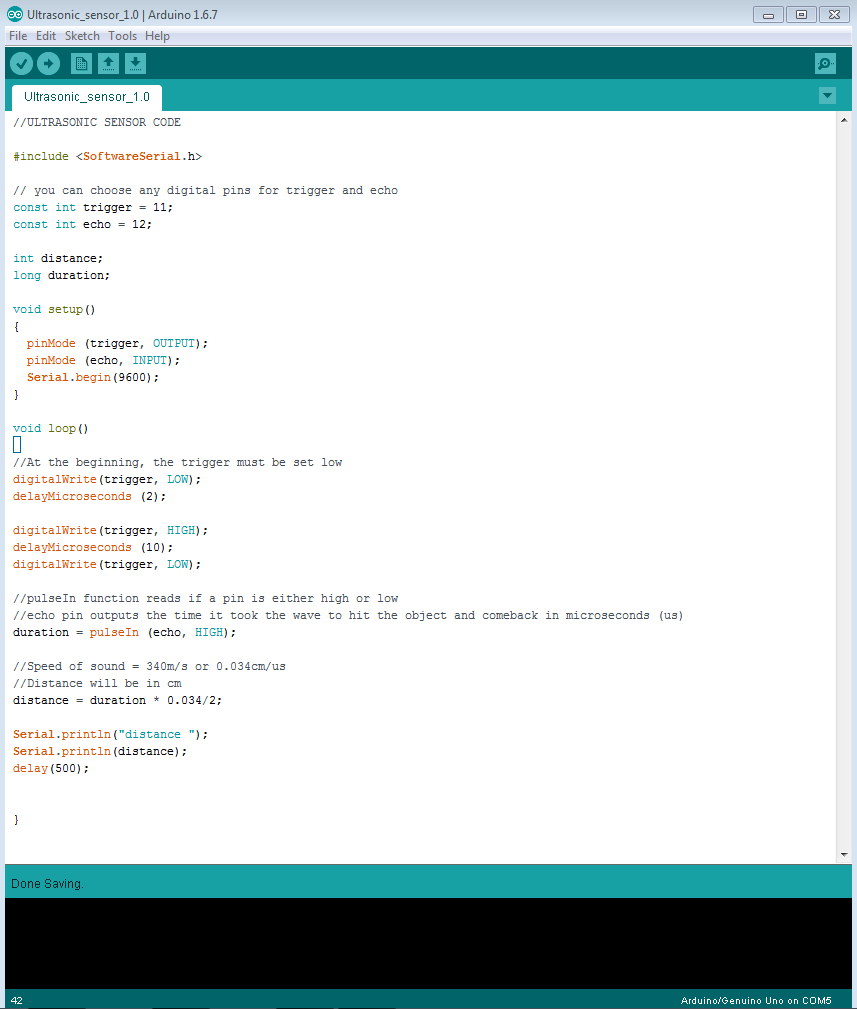Click the 'Done Saving.' status message
The width and height of the screenshot is (857, 1009).
point(47,884)
